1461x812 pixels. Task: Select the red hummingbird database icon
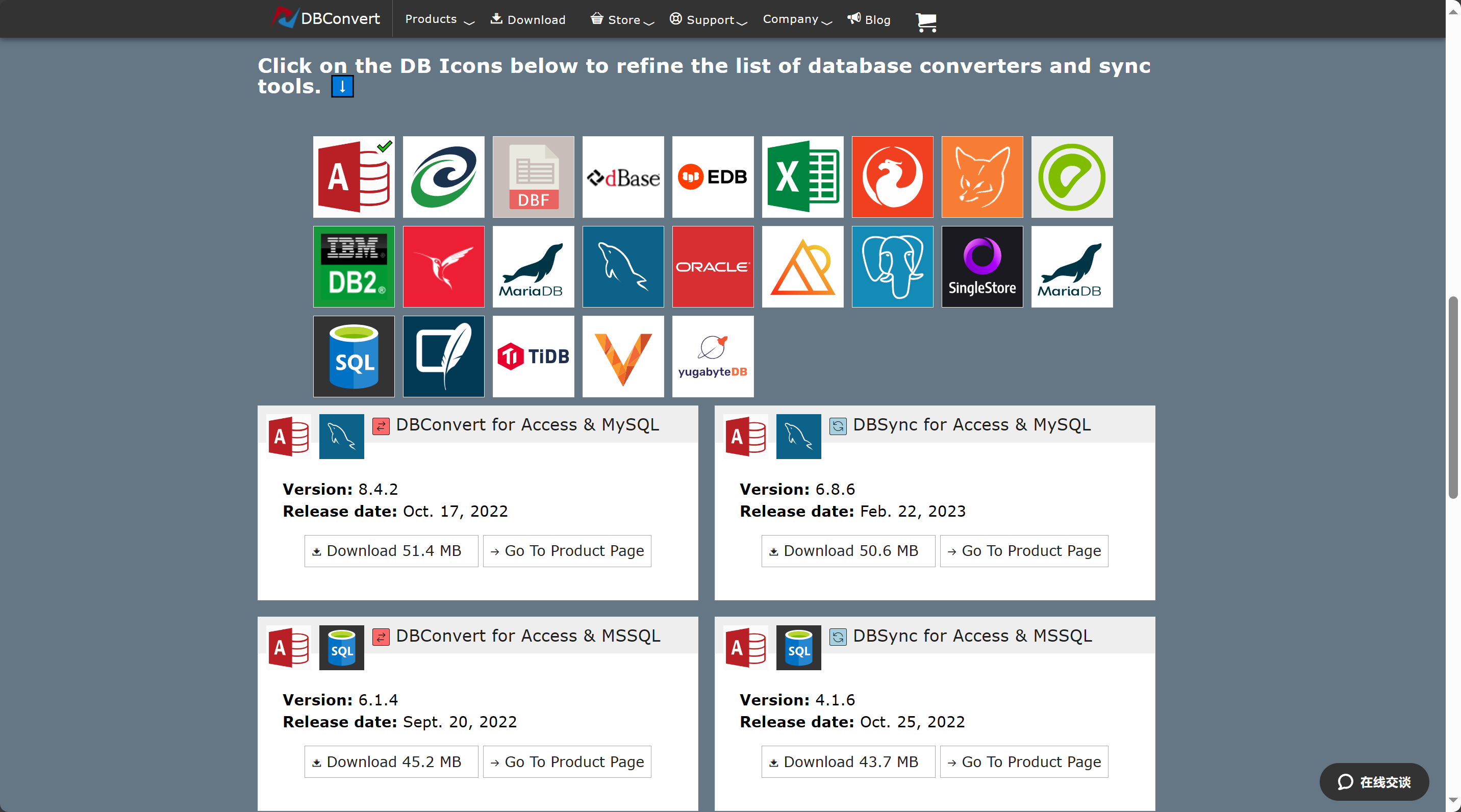click(x=443, y=267)
